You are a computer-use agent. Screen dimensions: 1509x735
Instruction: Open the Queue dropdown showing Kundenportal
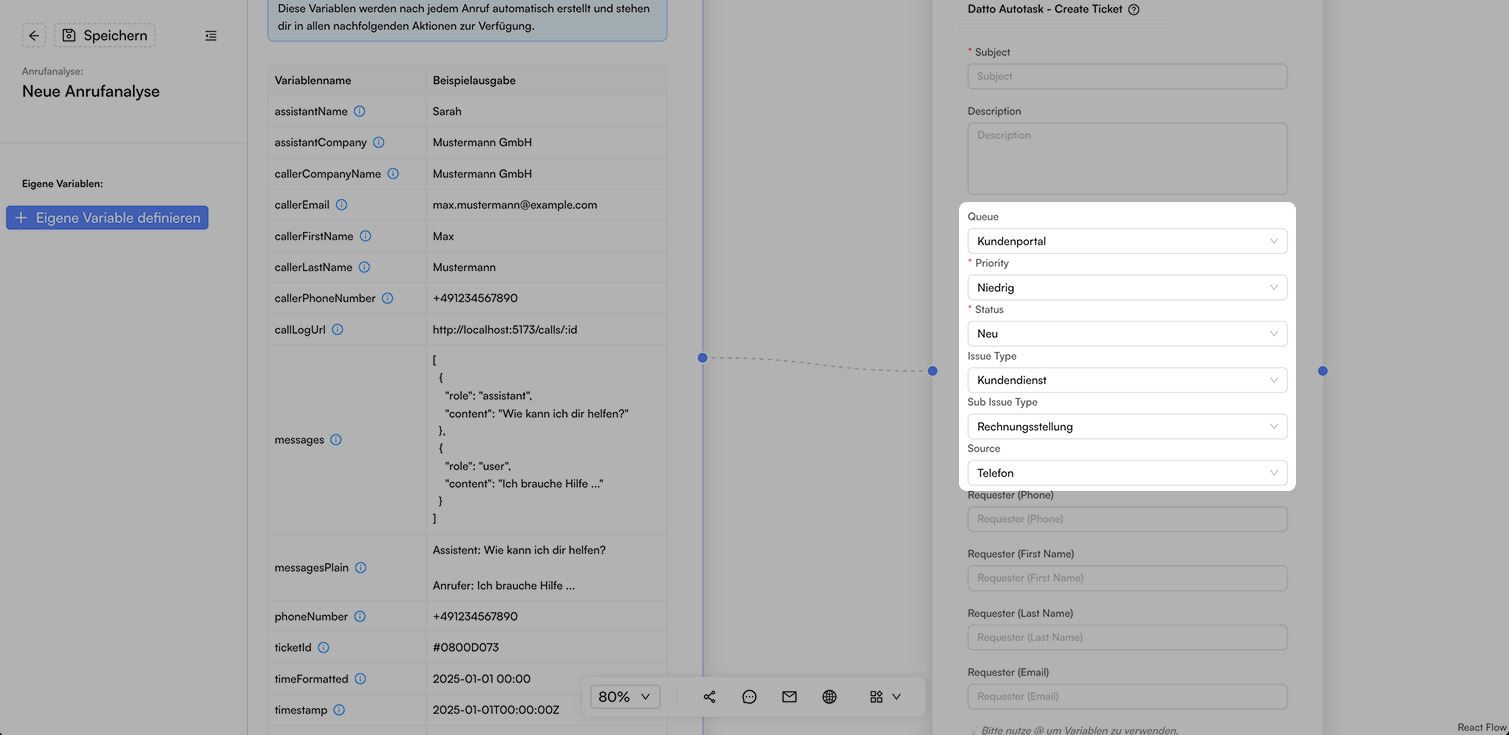point(1127,241)
